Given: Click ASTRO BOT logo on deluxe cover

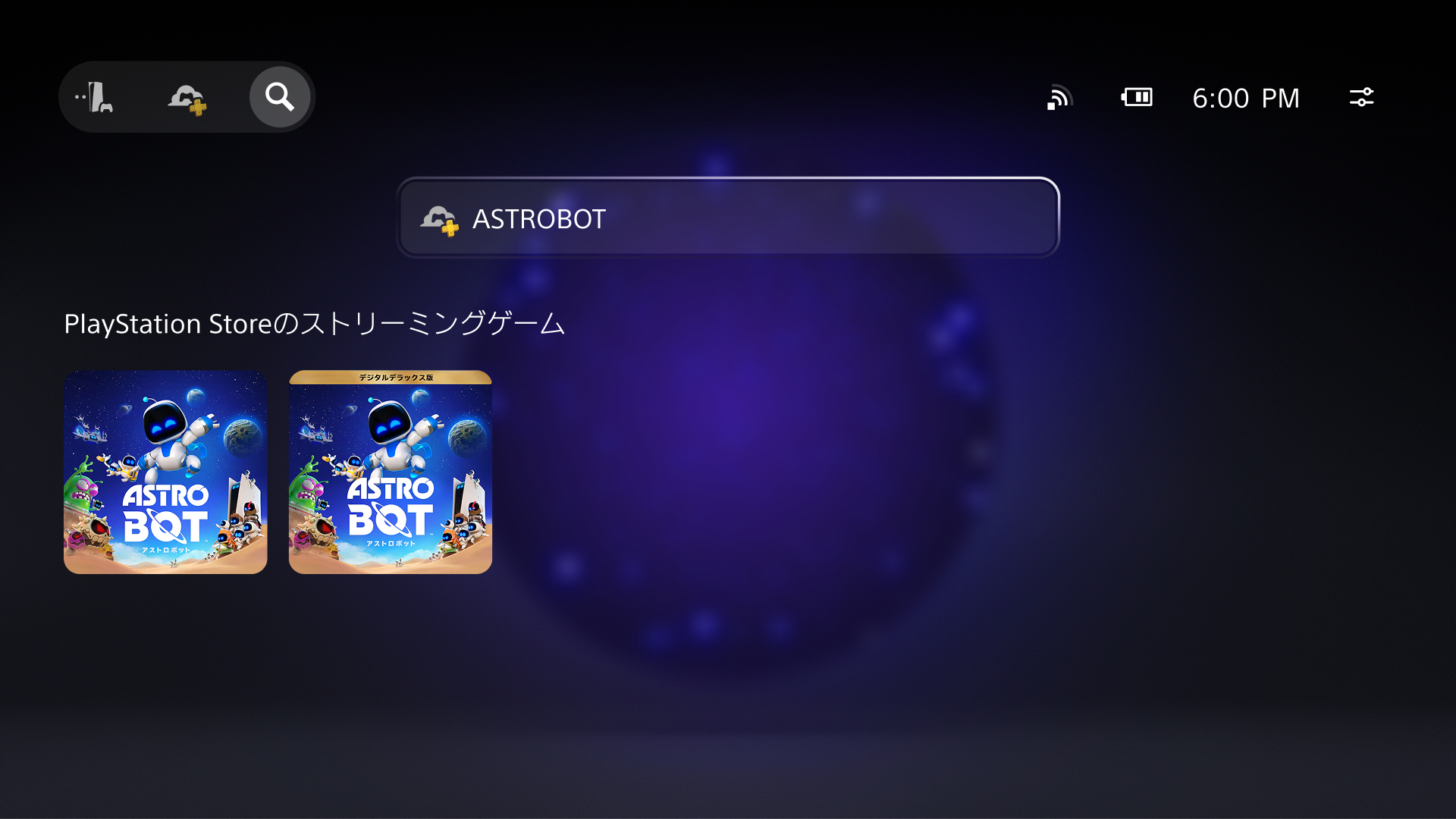Looking at the screenshot, I should pyautogui.click(x=391, y=507).
